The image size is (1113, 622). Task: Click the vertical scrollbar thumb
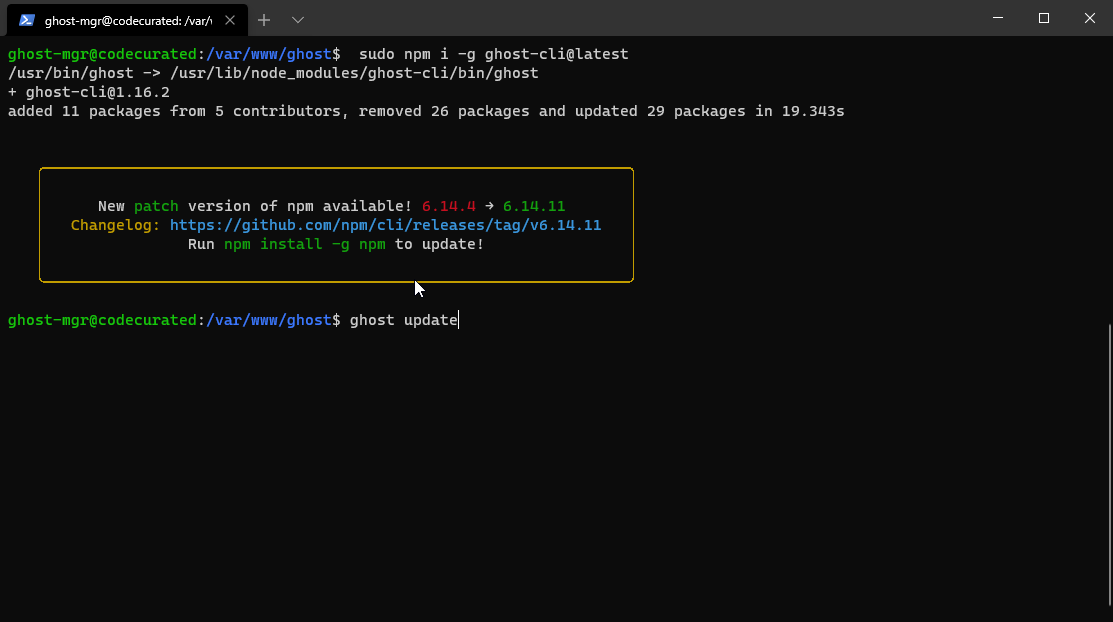click(x=1109, y=465)
